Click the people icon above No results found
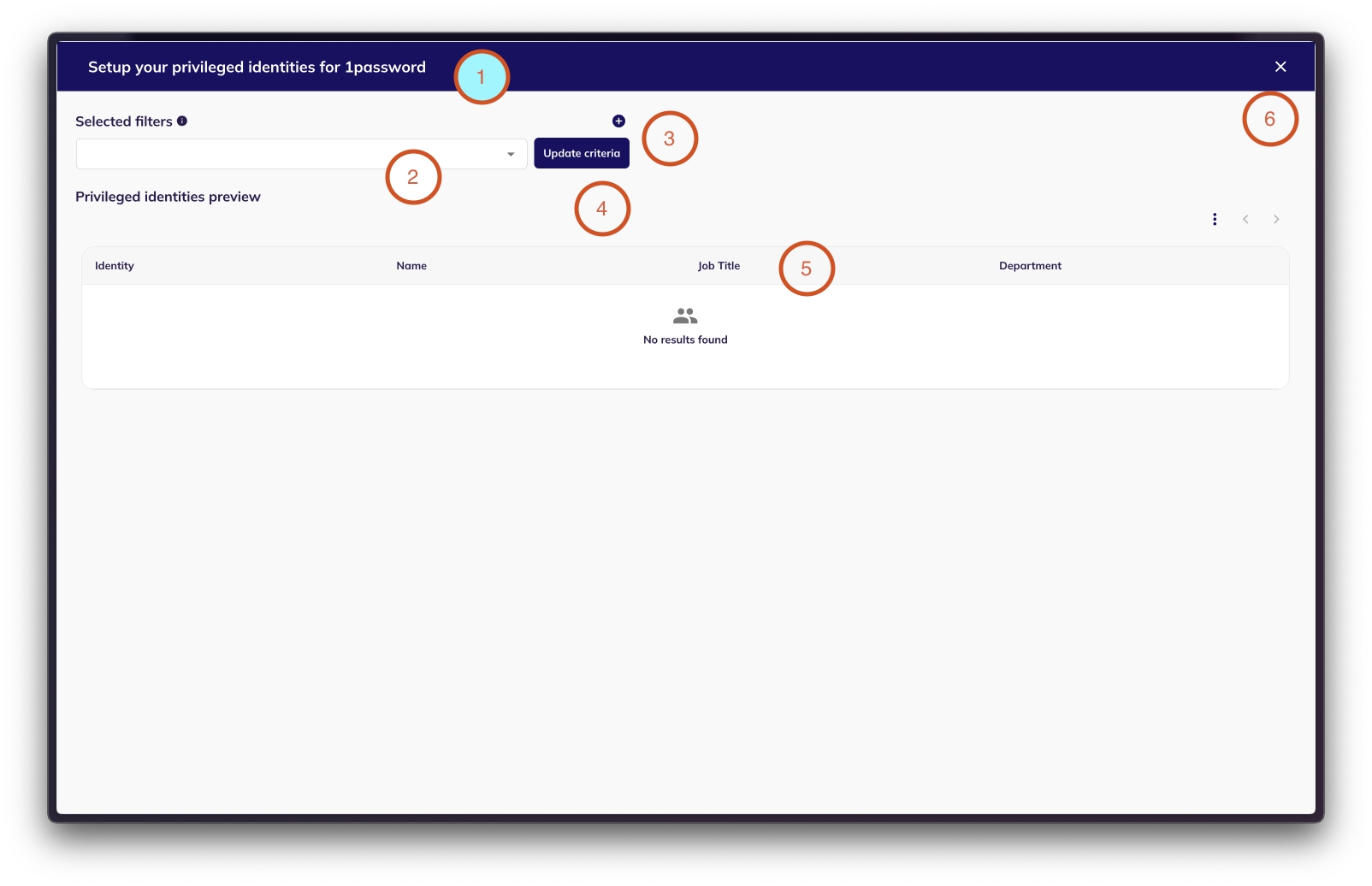Image resolution: width=1372 pixels, height=886 pixels. 685,316
